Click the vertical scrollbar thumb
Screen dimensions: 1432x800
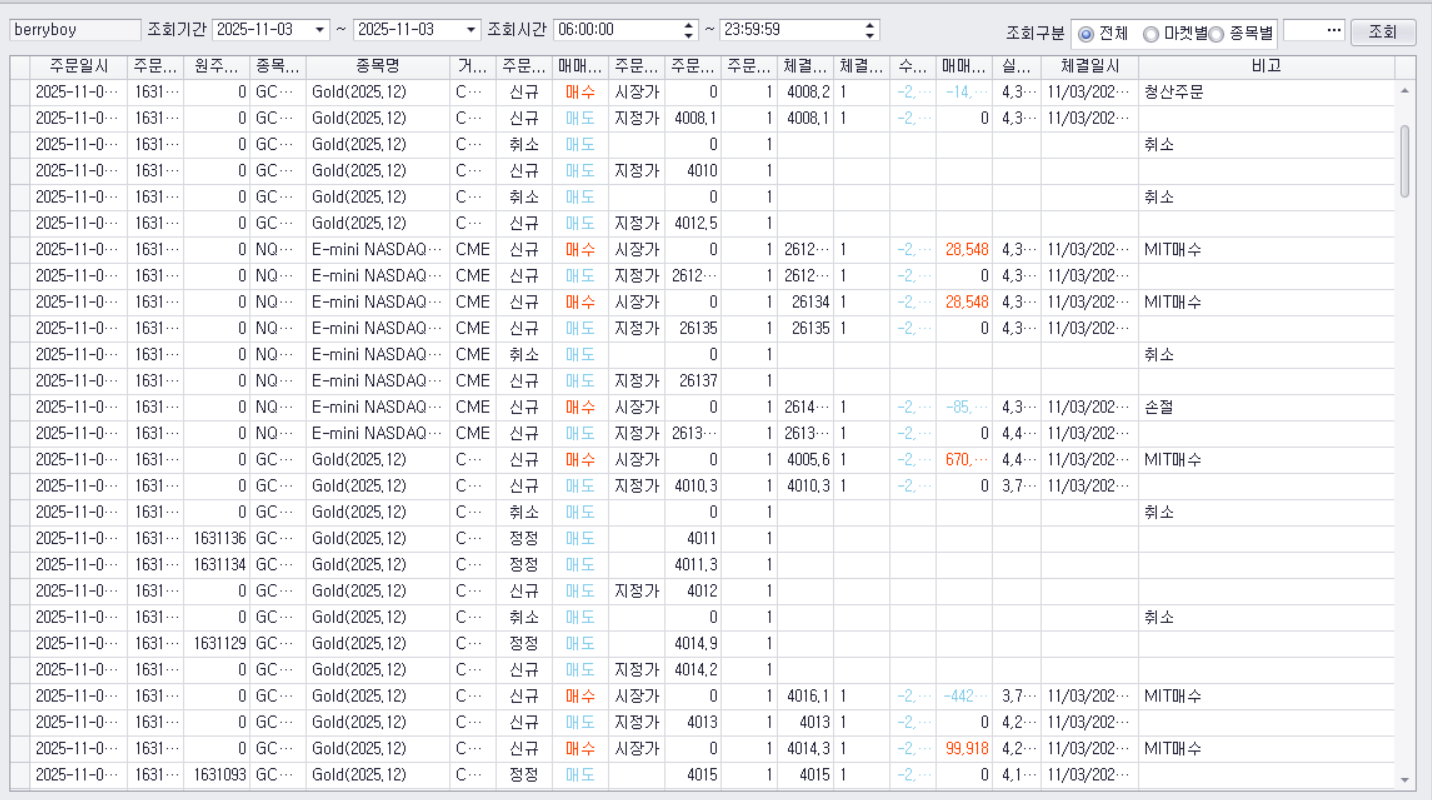[1405, 160]
